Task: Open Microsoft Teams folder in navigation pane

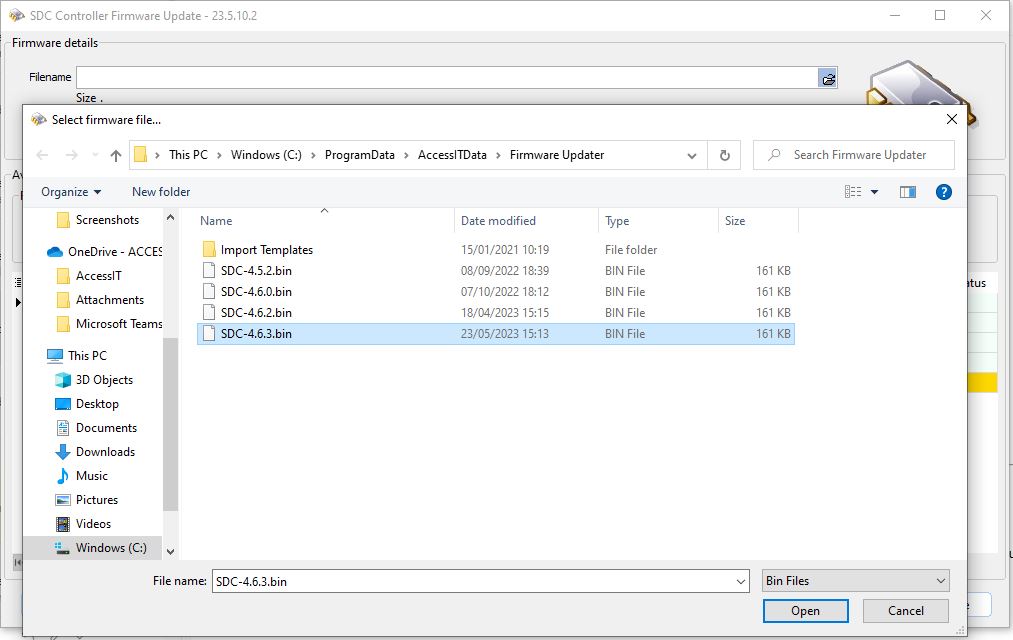Action: pyautogui.click(x=119, y=324)
